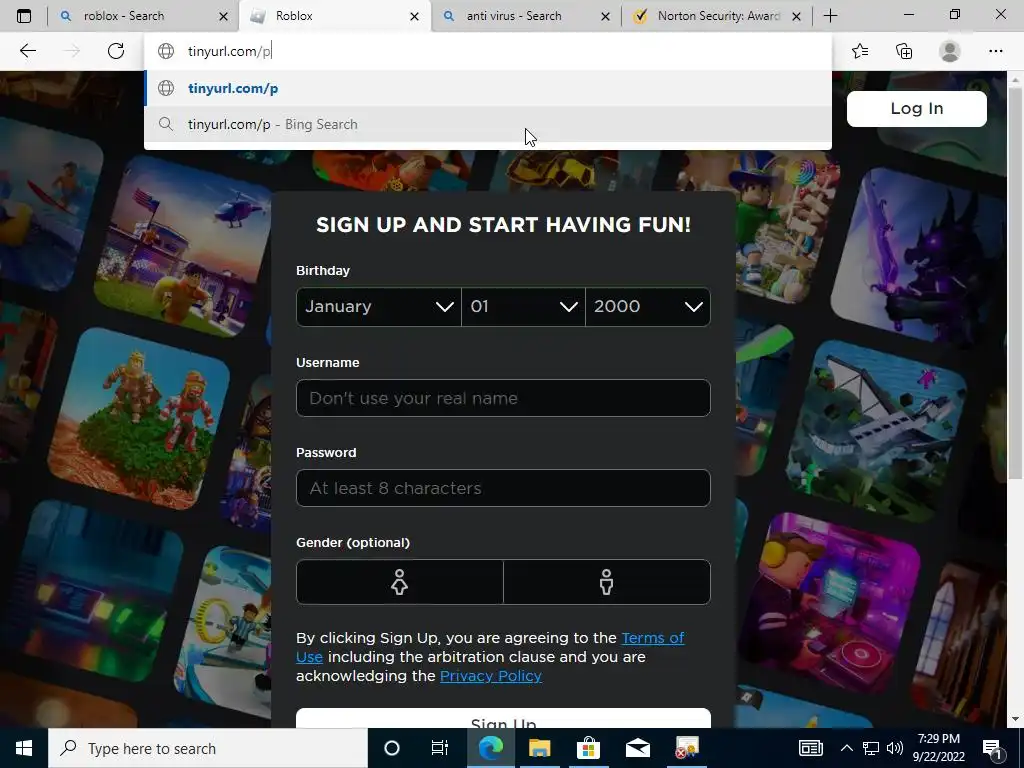Show hidden system tray icons
Screen dimensions: 1024x768
click(x=846, y=748)
